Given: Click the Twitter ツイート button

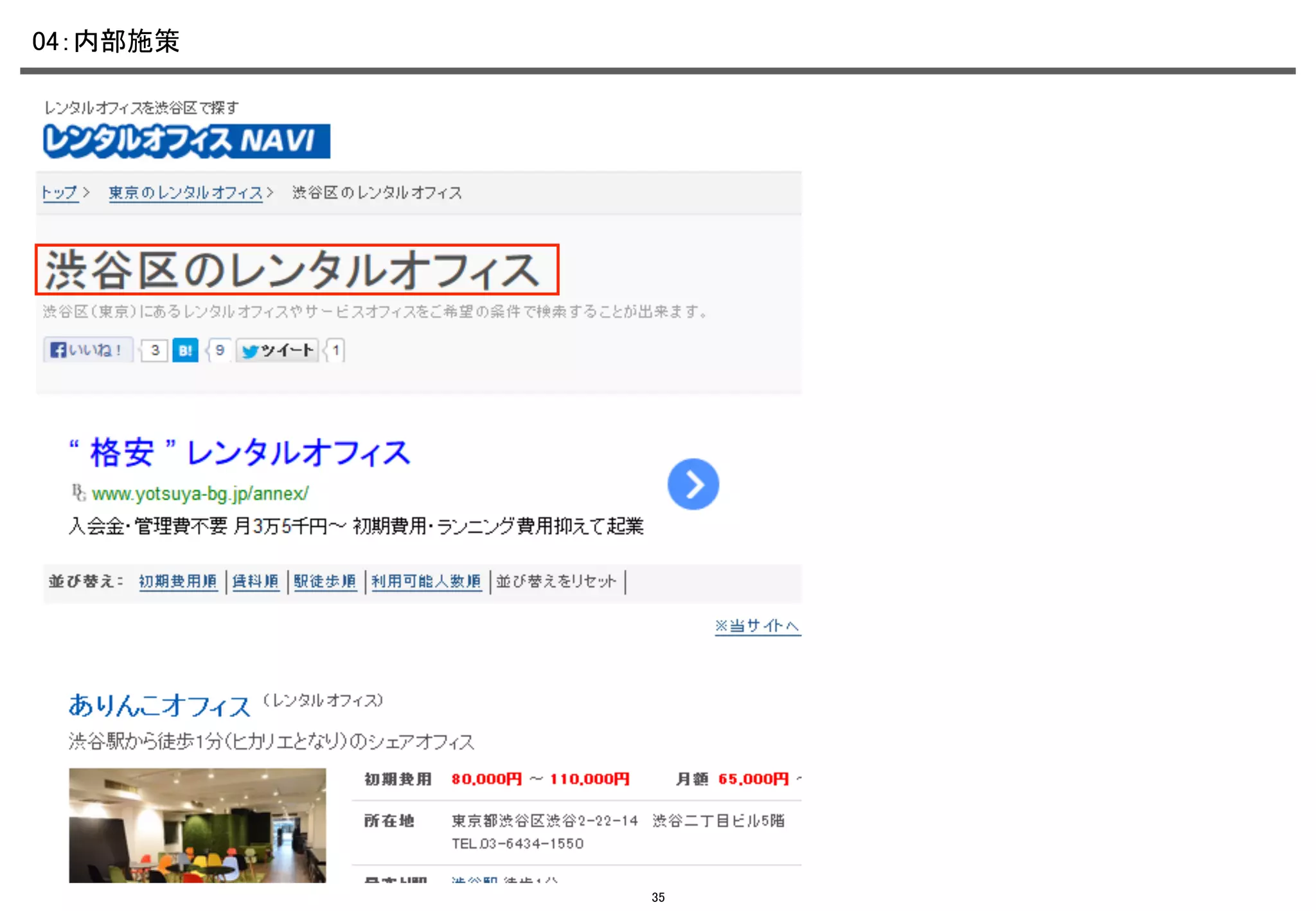Looking at the screenshot, I should (278, 350).
